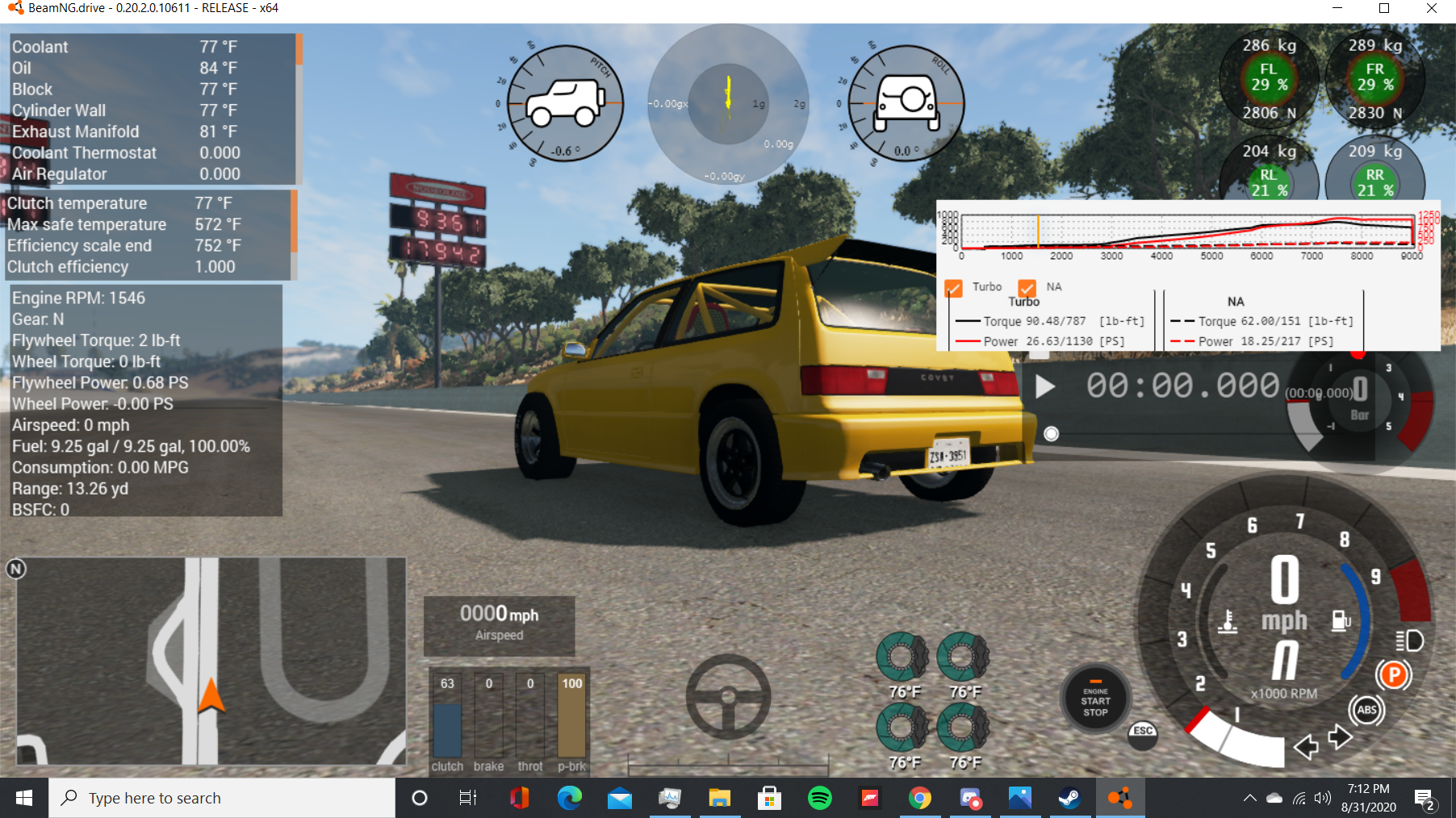
Task: Click the minimap north N compass icon
Action: tap(16, 569)
